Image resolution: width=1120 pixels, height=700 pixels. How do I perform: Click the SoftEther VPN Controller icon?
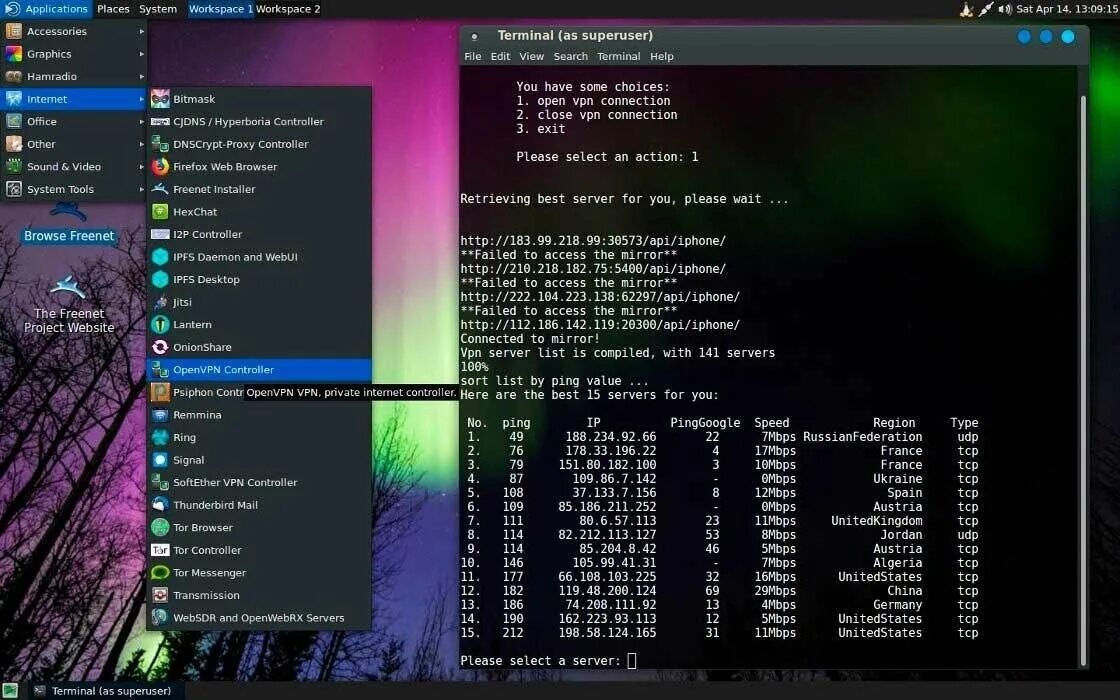(x=160, y=482)
